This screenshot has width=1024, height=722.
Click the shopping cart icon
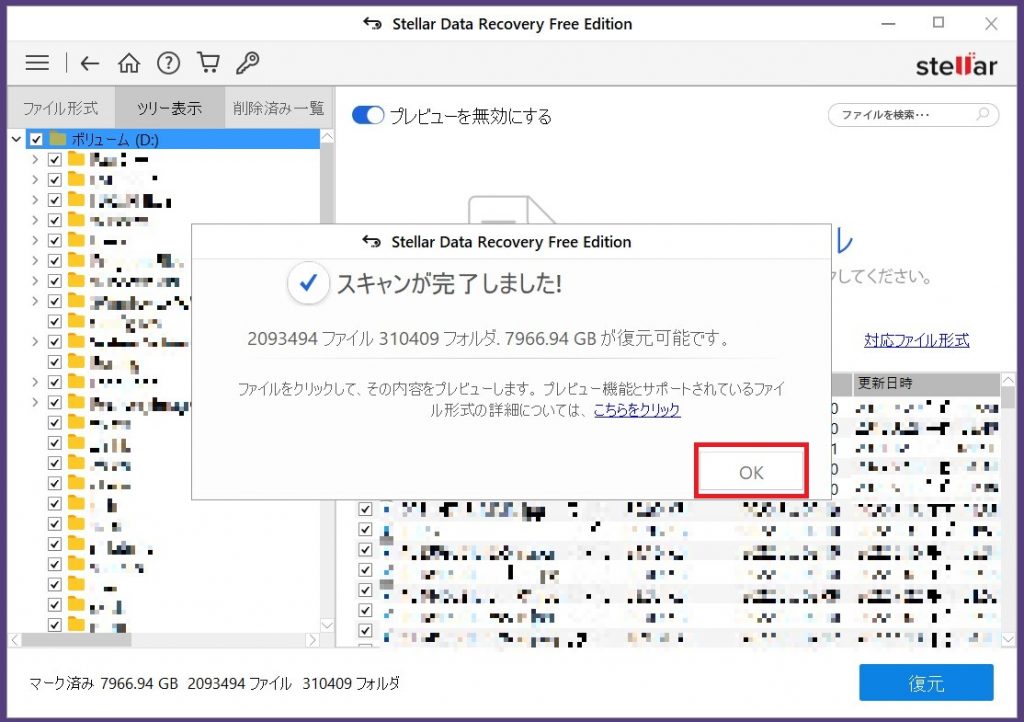(208, 63)
